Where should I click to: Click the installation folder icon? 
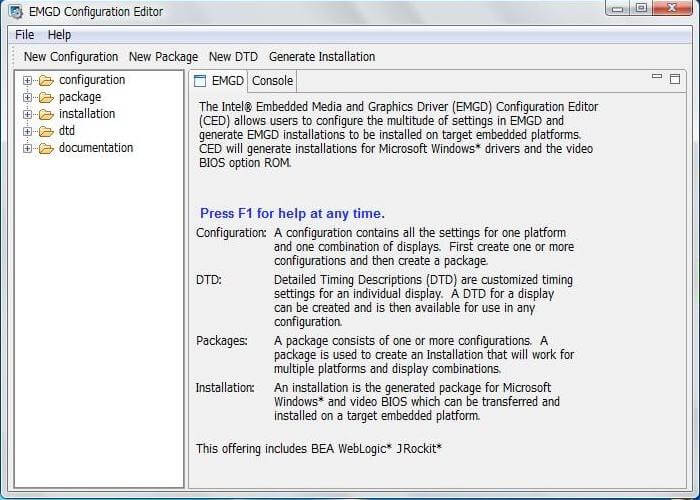click(46, 114)
